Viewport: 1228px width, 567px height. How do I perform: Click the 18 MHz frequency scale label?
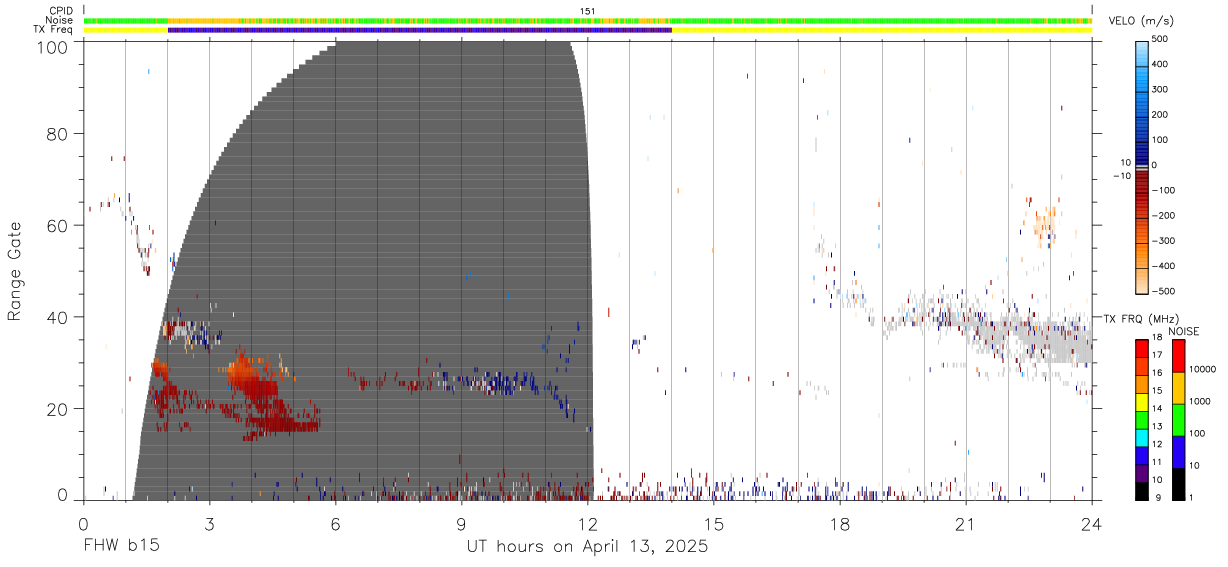[x=1159, y=339]
